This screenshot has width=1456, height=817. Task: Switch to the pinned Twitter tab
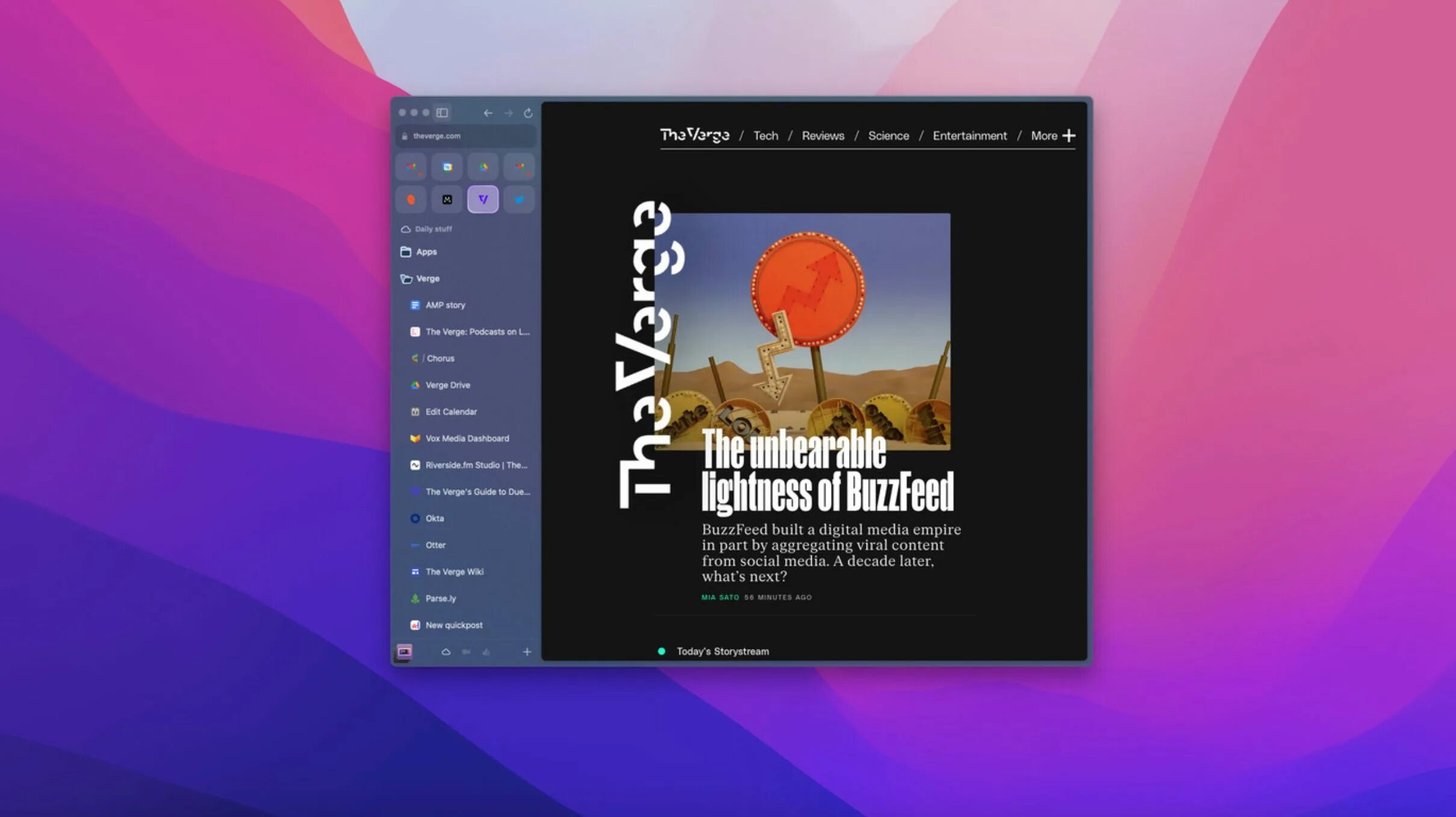tap(518, 199)
